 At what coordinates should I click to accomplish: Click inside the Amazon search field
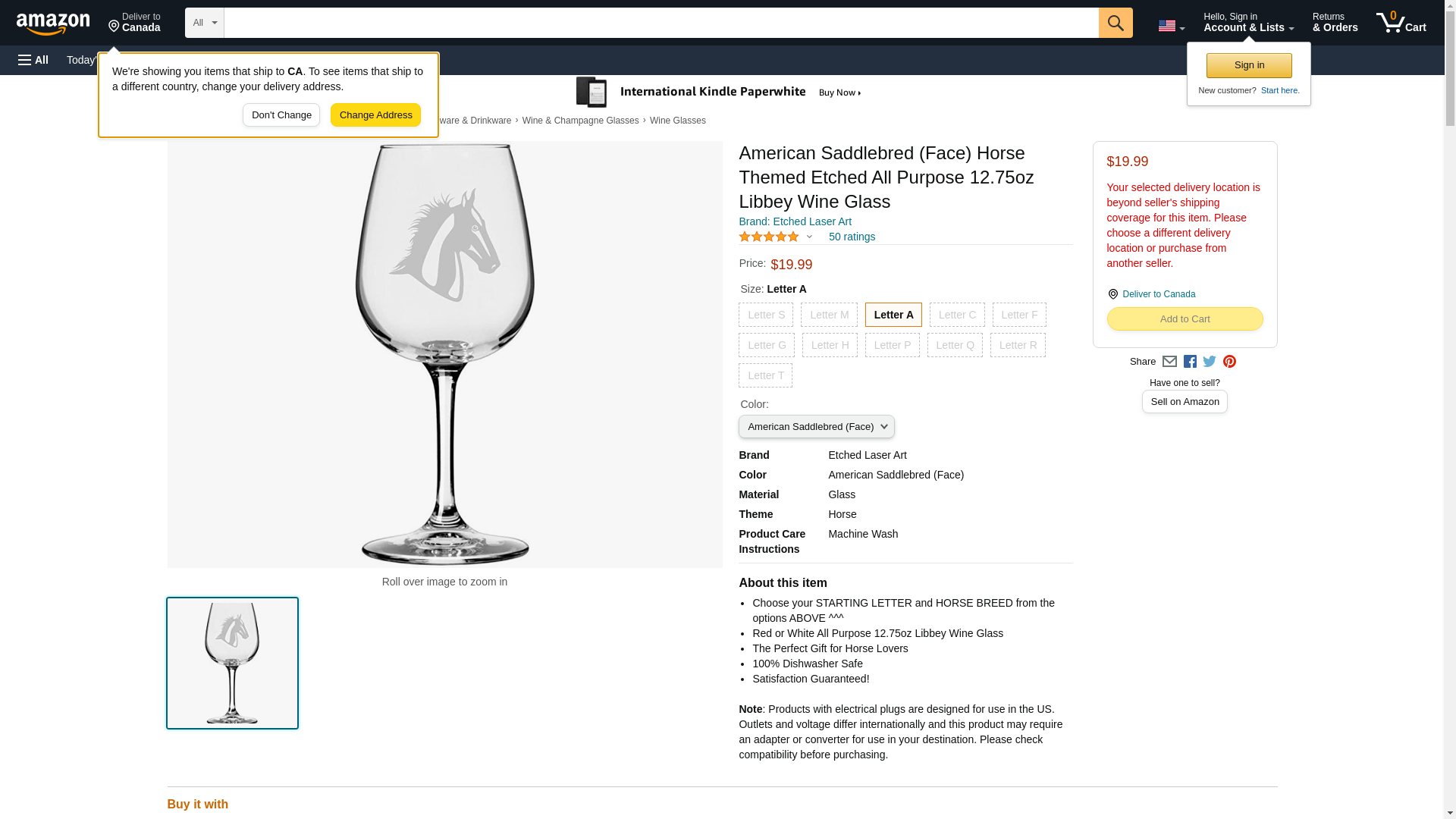point(661,23)
